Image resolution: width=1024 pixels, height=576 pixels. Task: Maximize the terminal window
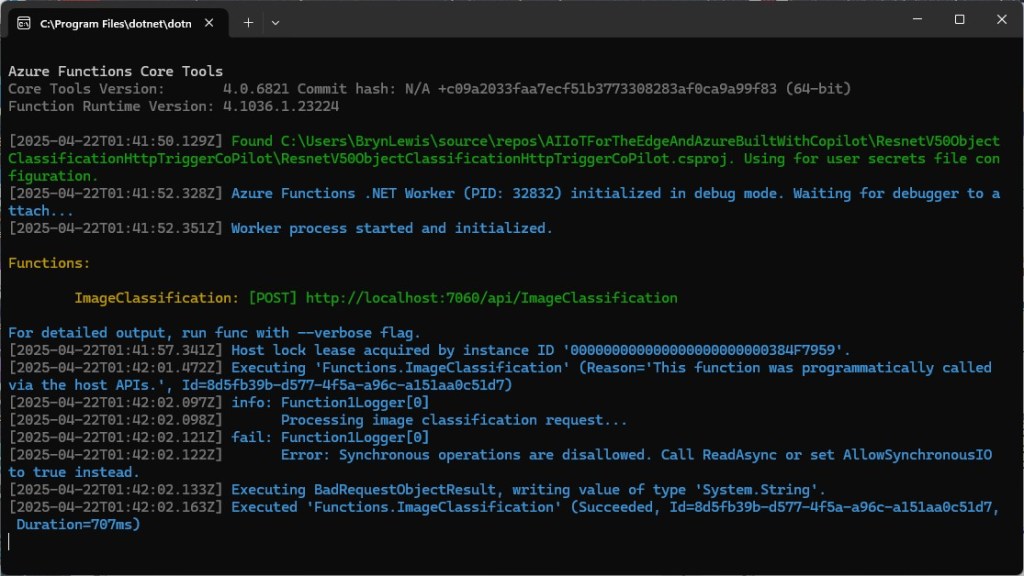[959, 20]
